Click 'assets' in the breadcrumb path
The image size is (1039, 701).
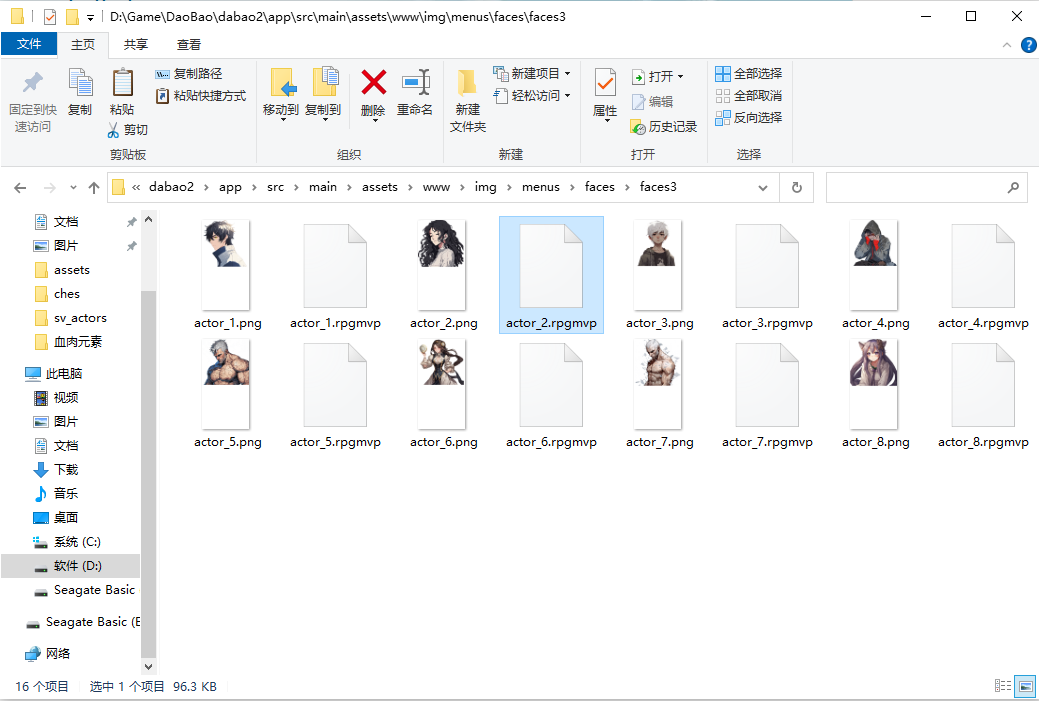pos(380,187)
